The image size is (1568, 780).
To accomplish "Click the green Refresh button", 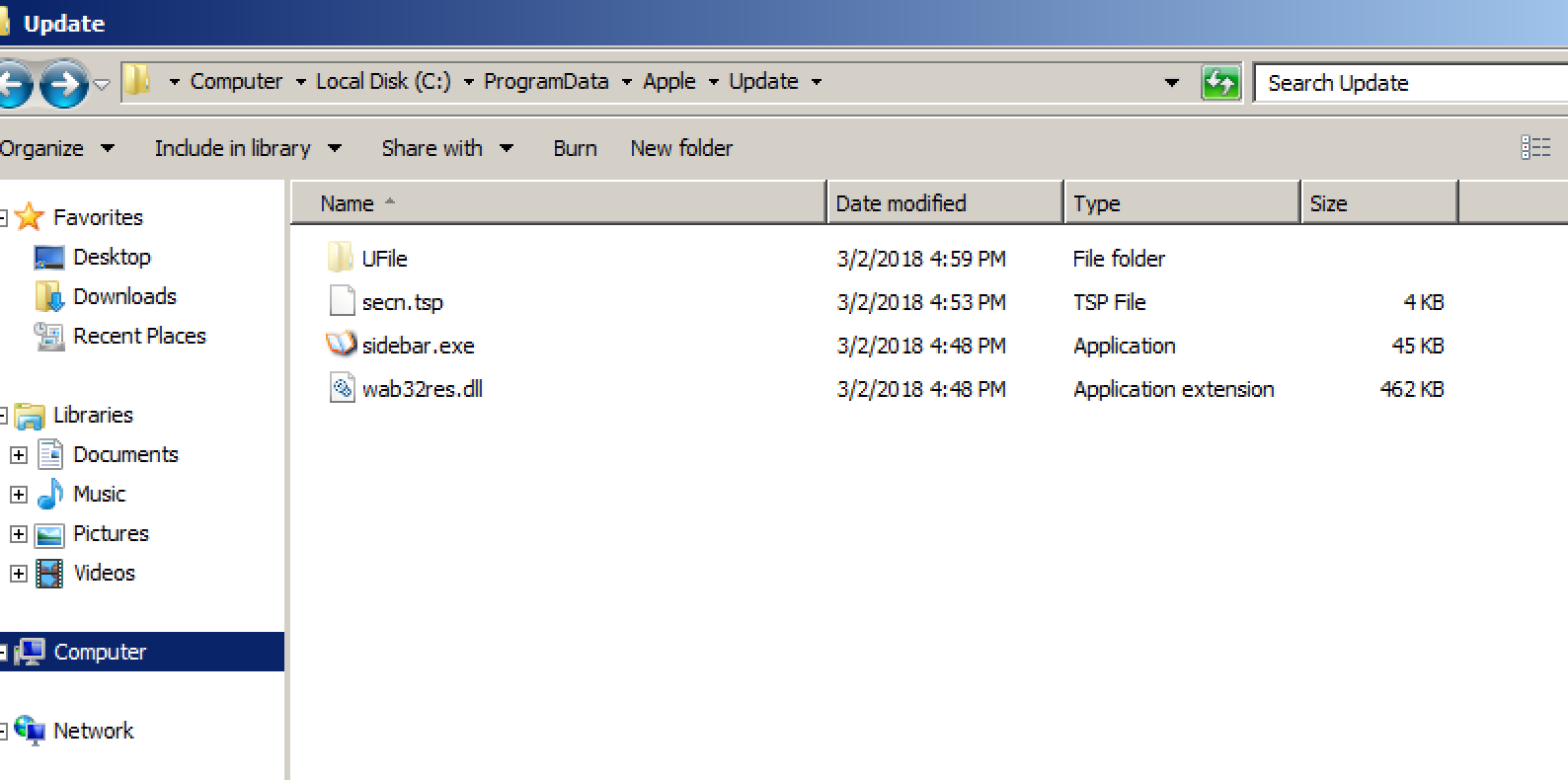I will 1220,83.
